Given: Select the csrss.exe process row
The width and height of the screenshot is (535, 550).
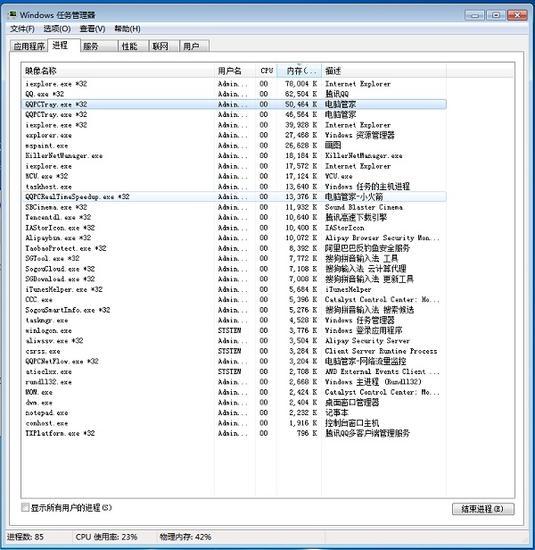Looking at the screenshot, I should click(x=234, y=351).
